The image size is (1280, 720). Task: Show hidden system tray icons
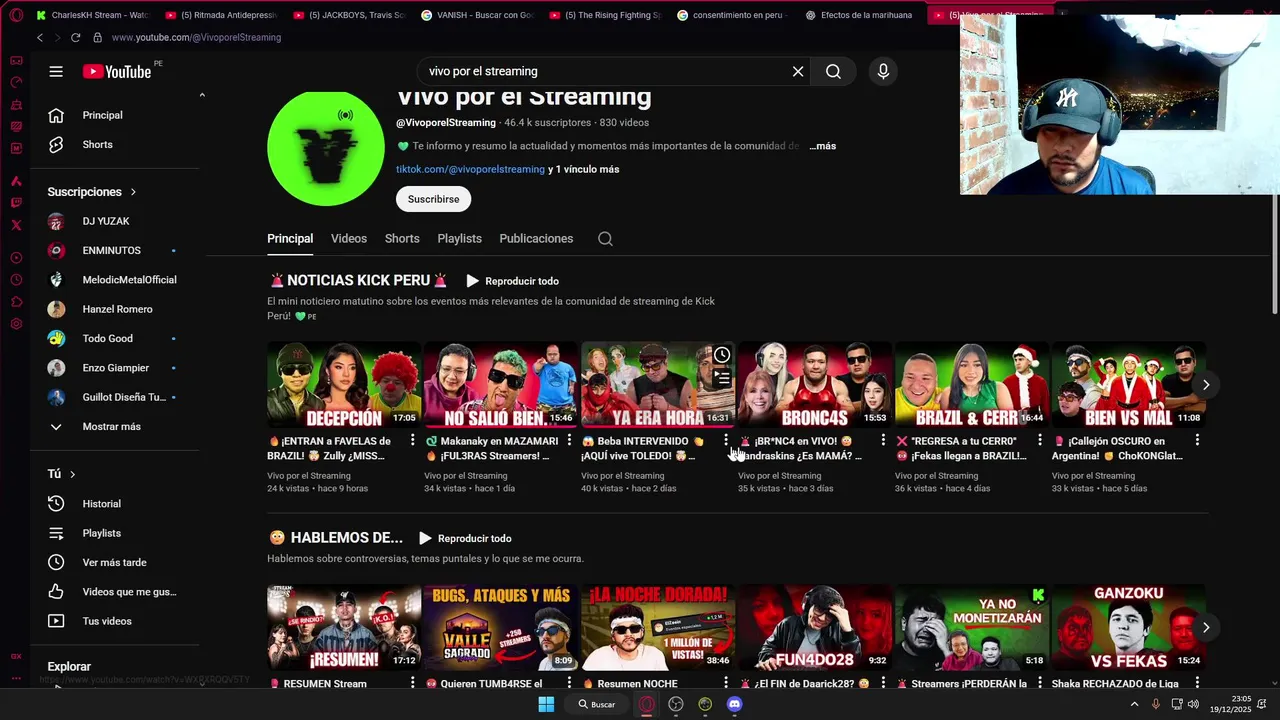coord(1134,704)
